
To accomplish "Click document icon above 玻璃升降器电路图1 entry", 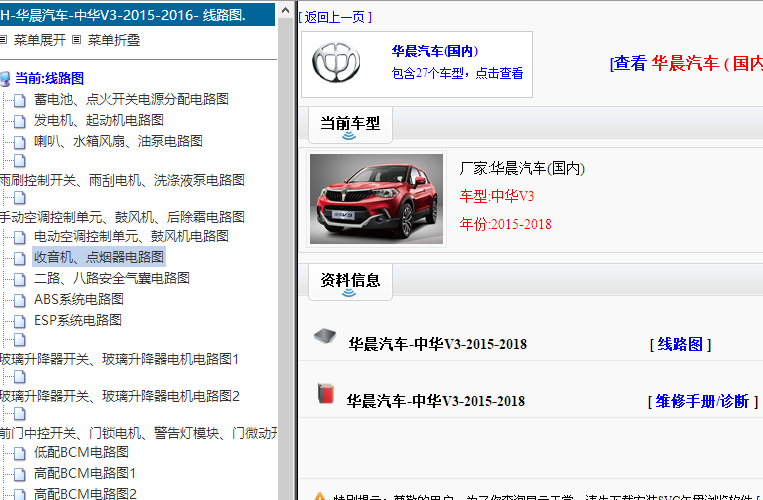I will (19, 339).
